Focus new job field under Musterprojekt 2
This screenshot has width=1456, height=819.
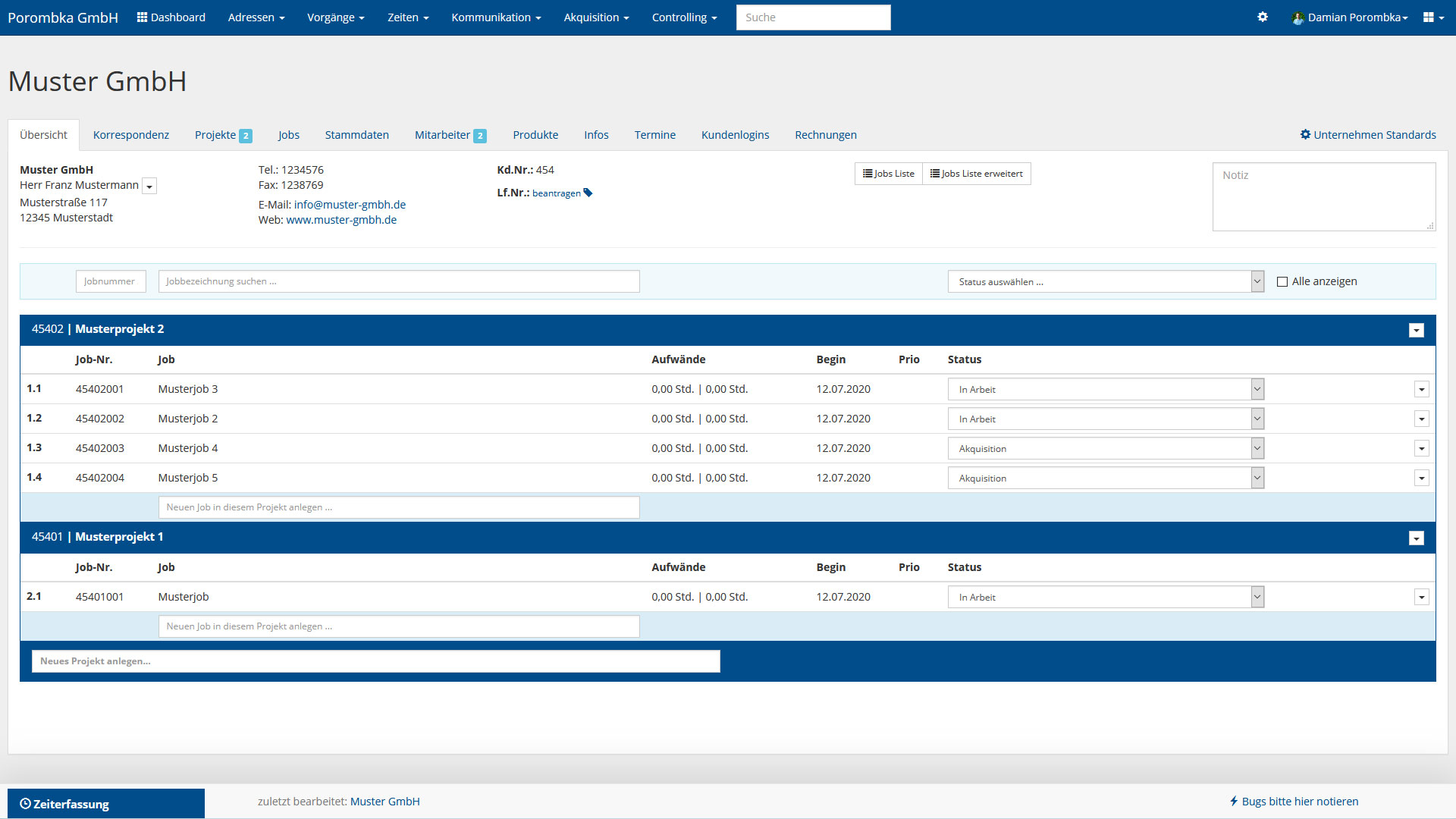[x=399, y=507]
